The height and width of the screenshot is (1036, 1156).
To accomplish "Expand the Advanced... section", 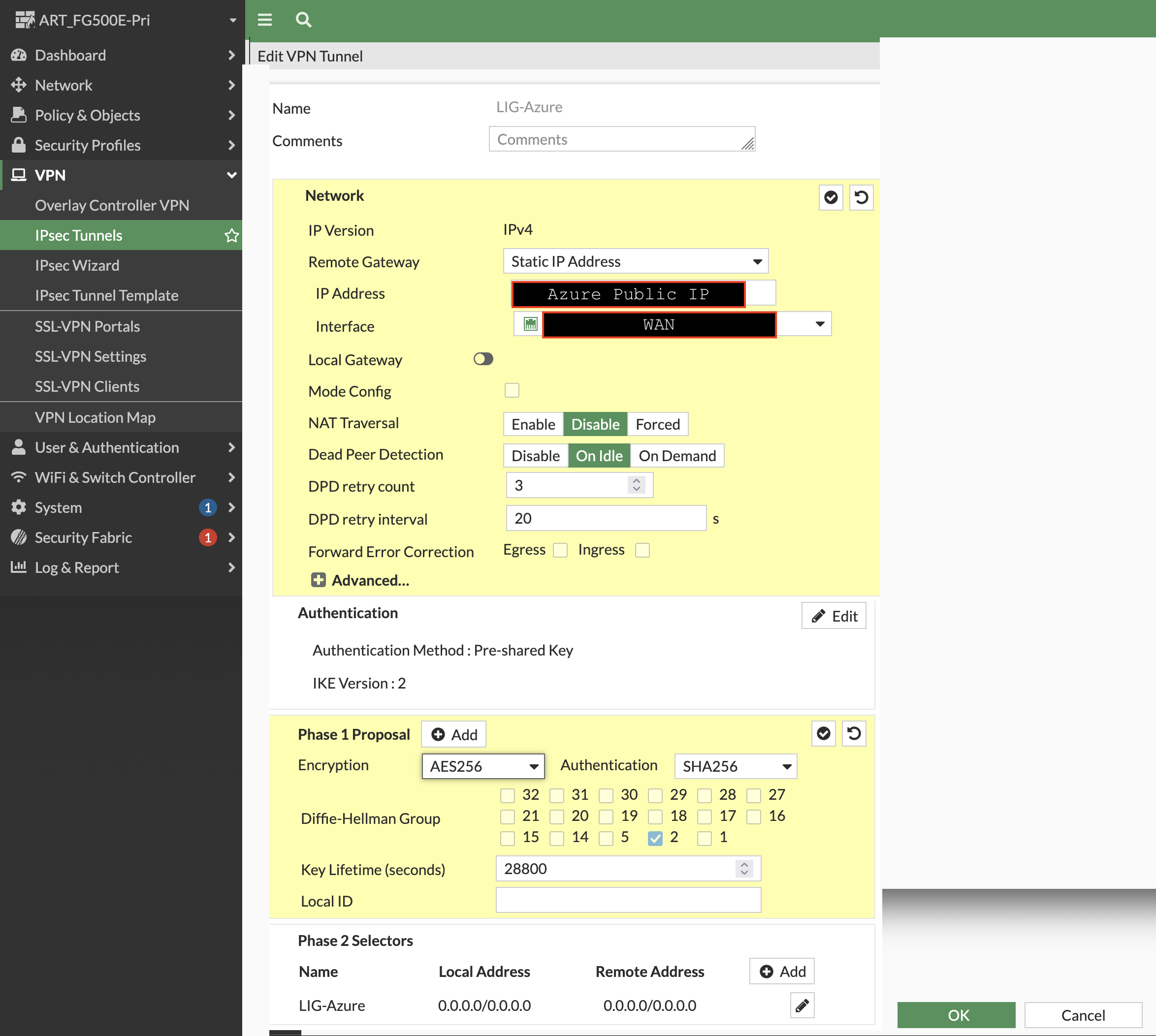I will pyautogui.click(x=360, y=580).
